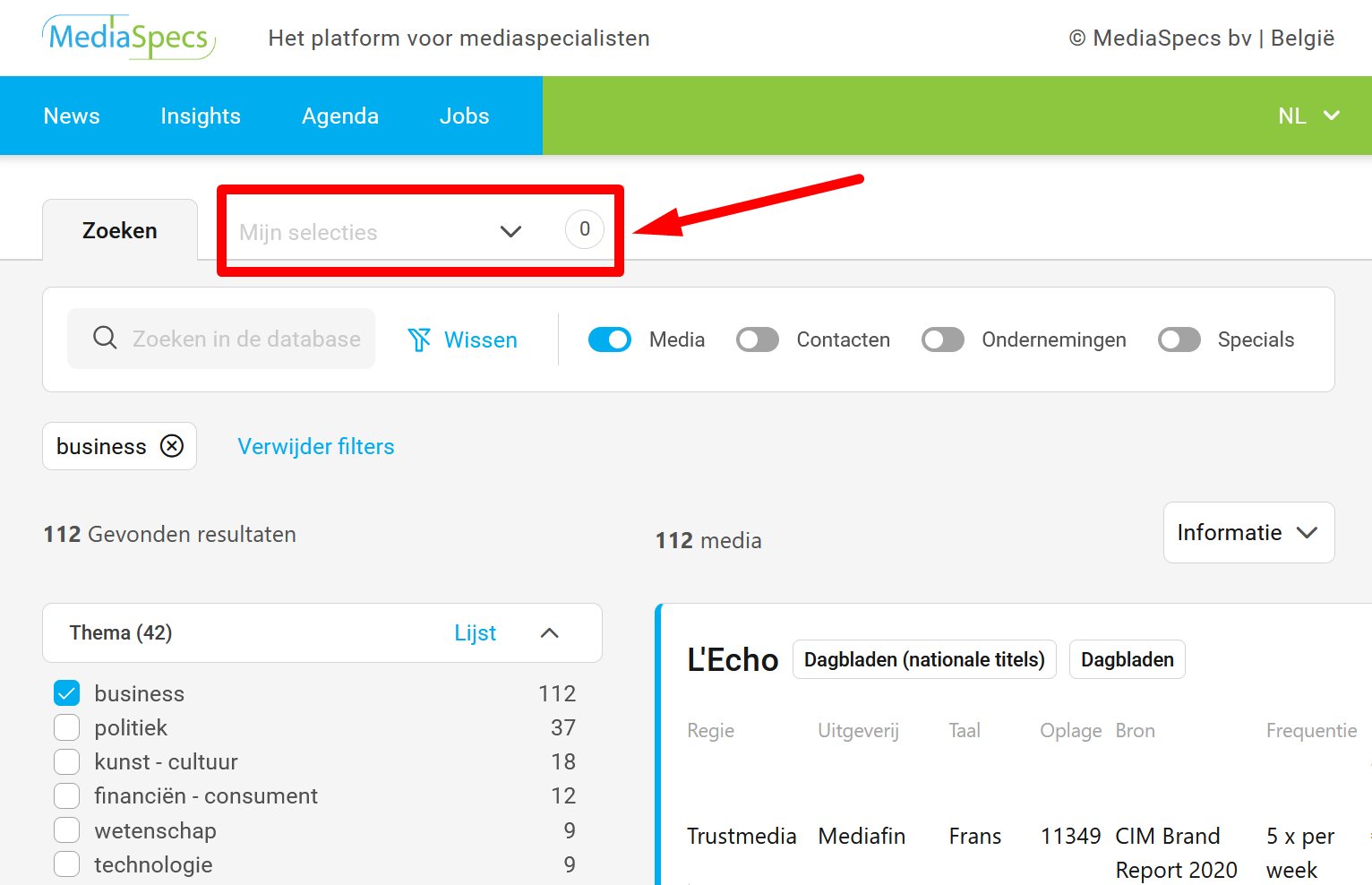The width and height of the screenshot is (1372, 885).
Task: Toggle off the Media switch
Action: pos(610,339)
